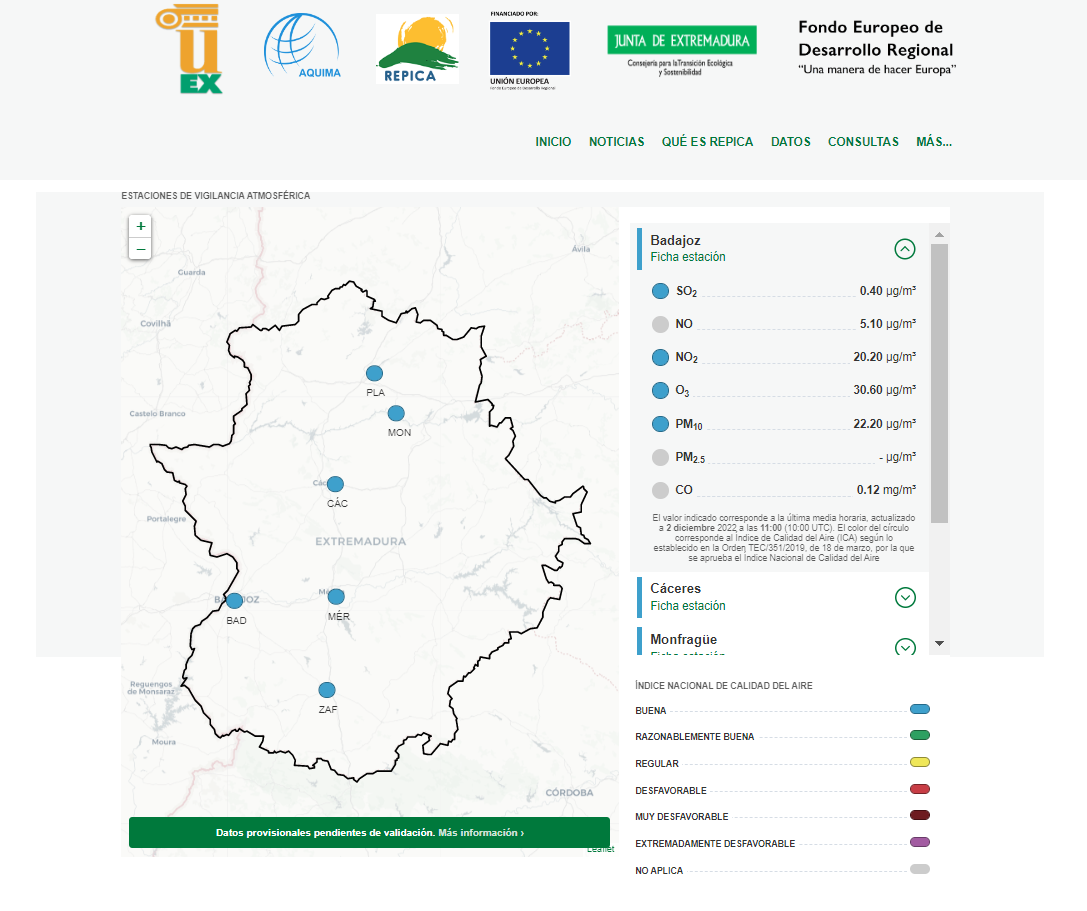The image size is (1087, 911).
Task: Zoom out on the map
Action: (140, 248)
